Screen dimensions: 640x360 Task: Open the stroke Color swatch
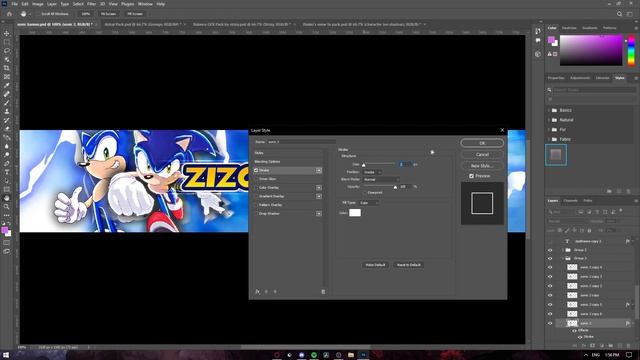(355, 213)
